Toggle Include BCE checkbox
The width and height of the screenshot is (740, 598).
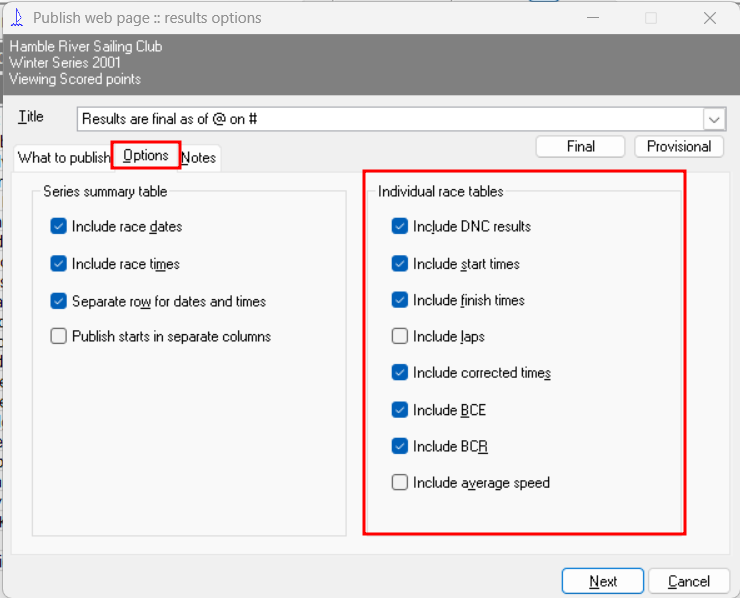400,410
